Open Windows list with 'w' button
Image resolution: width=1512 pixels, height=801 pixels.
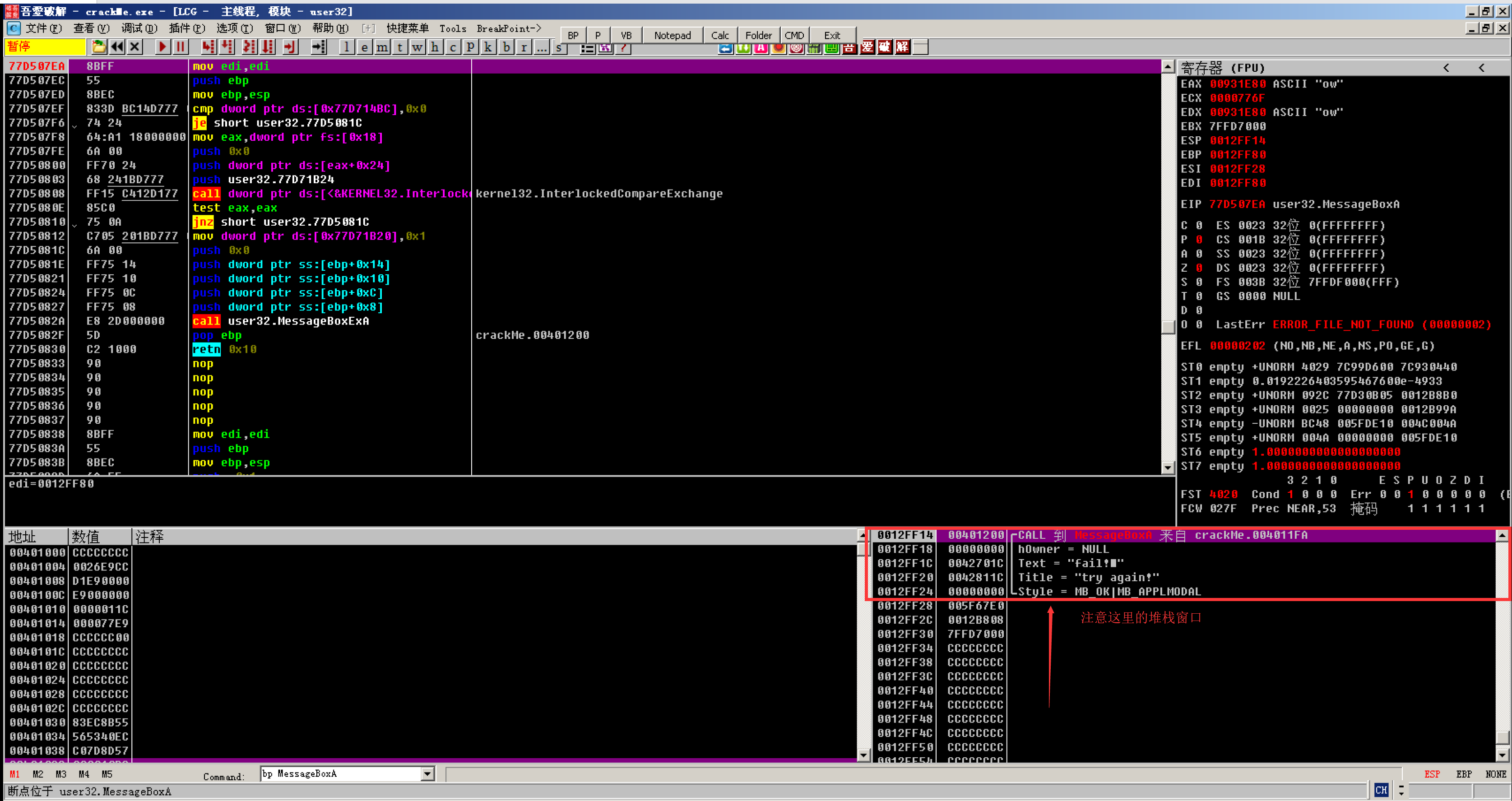pyautogui.click(x=417, y=47)
